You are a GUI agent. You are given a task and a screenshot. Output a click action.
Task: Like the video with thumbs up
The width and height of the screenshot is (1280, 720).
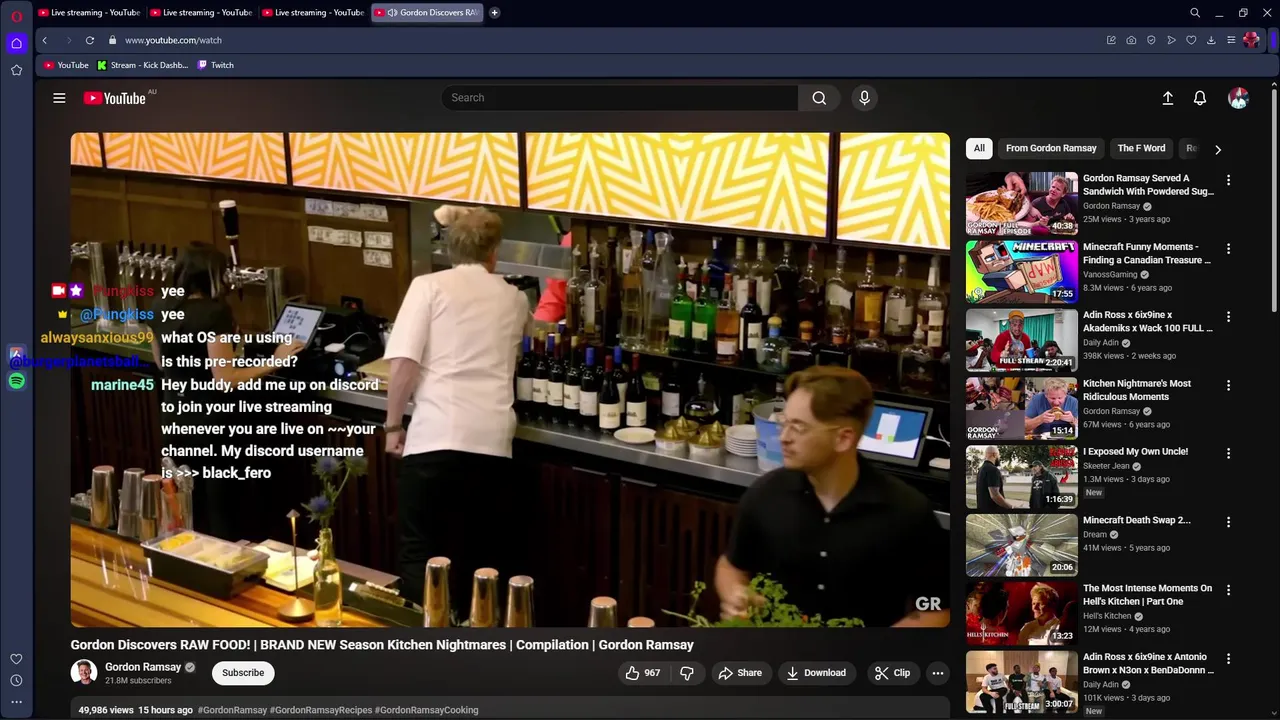[642, 673]
